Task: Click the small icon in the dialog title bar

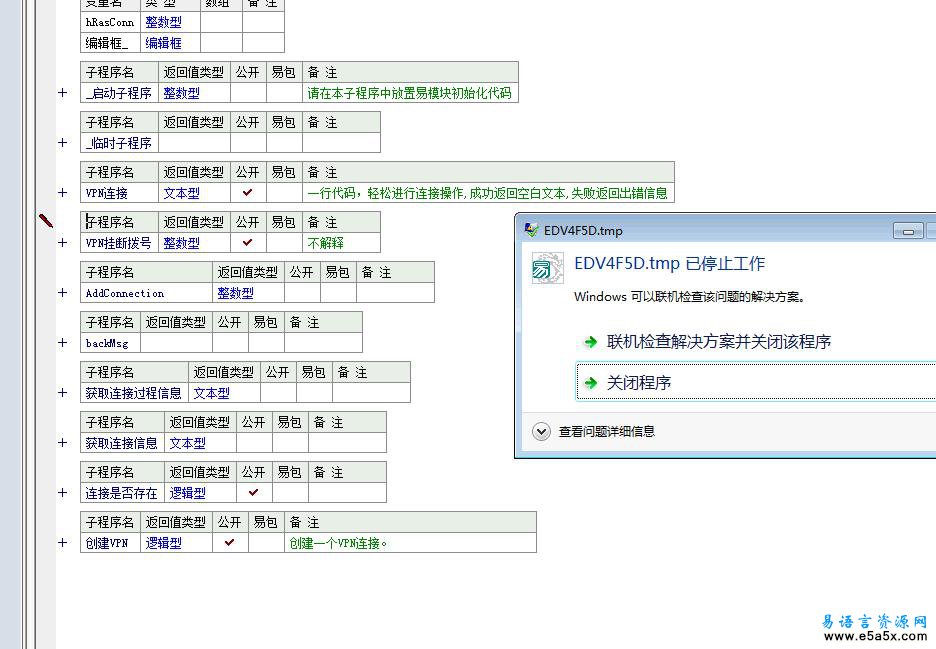Action: 531,230
